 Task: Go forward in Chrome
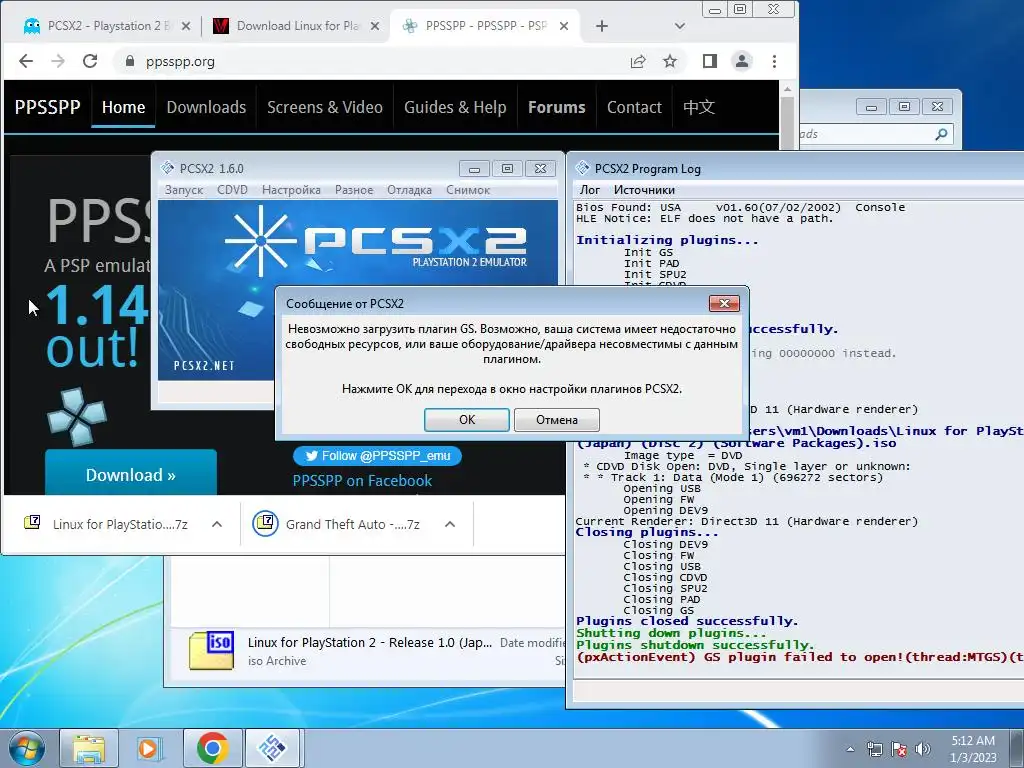pyautogui.click(x=58, y=61)
